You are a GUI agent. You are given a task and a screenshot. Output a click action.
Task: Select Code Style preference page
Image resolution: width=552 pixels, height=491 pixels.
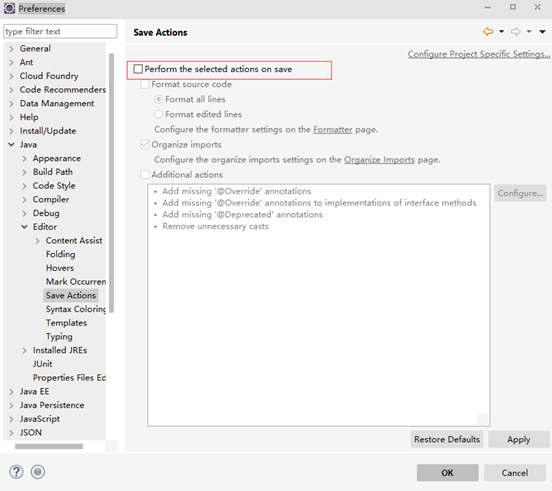point(54,185)
